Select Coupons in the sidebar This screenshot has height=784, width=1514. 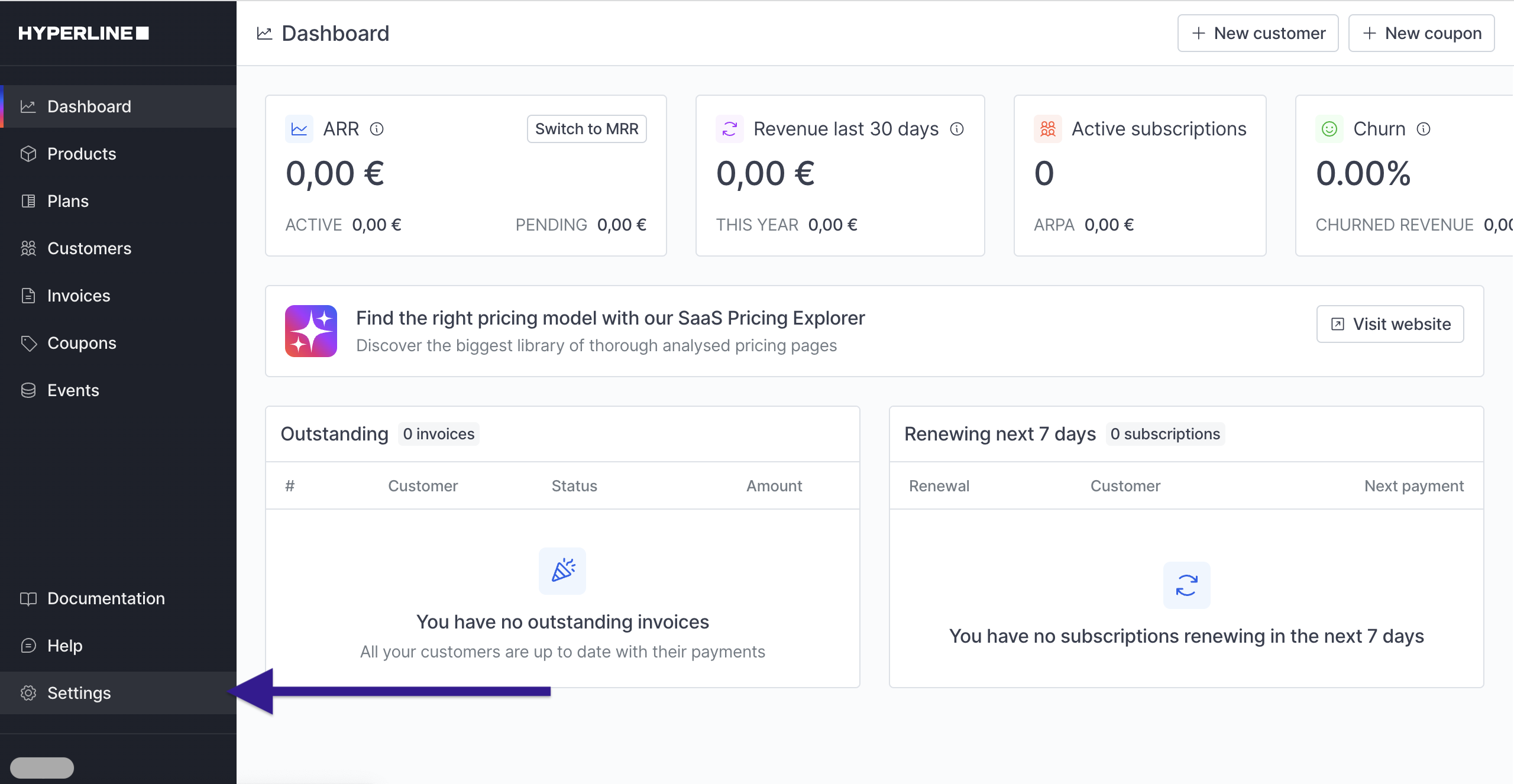[82, 343]
